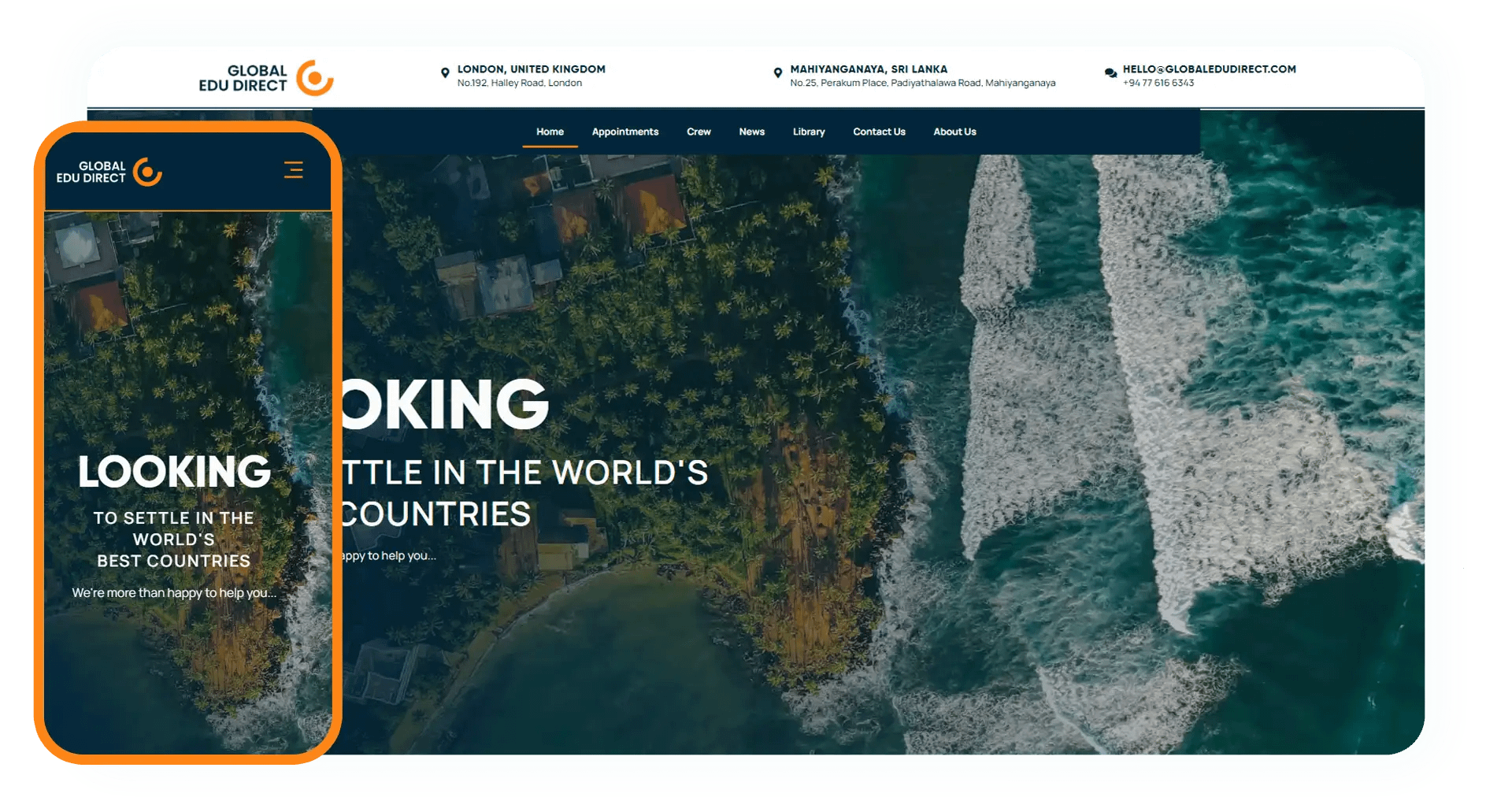
Task: Go to the Crew page
Action: point(699,132)
